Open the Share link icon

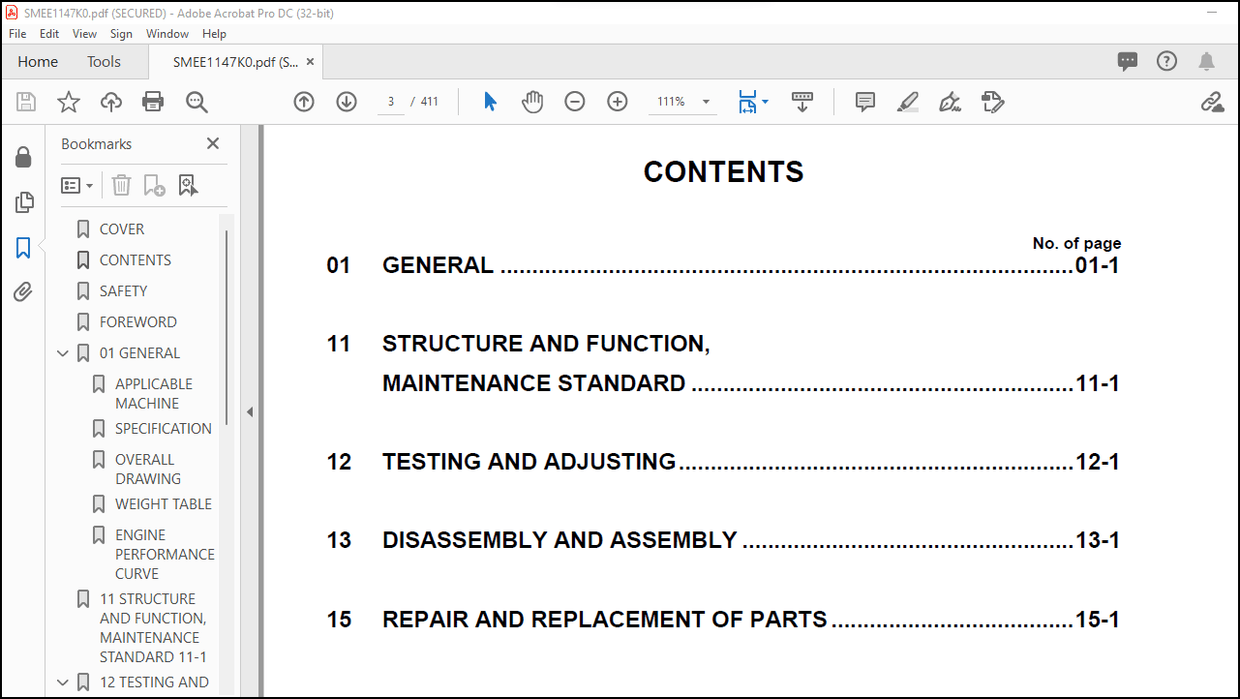[x=1212, y=101]
